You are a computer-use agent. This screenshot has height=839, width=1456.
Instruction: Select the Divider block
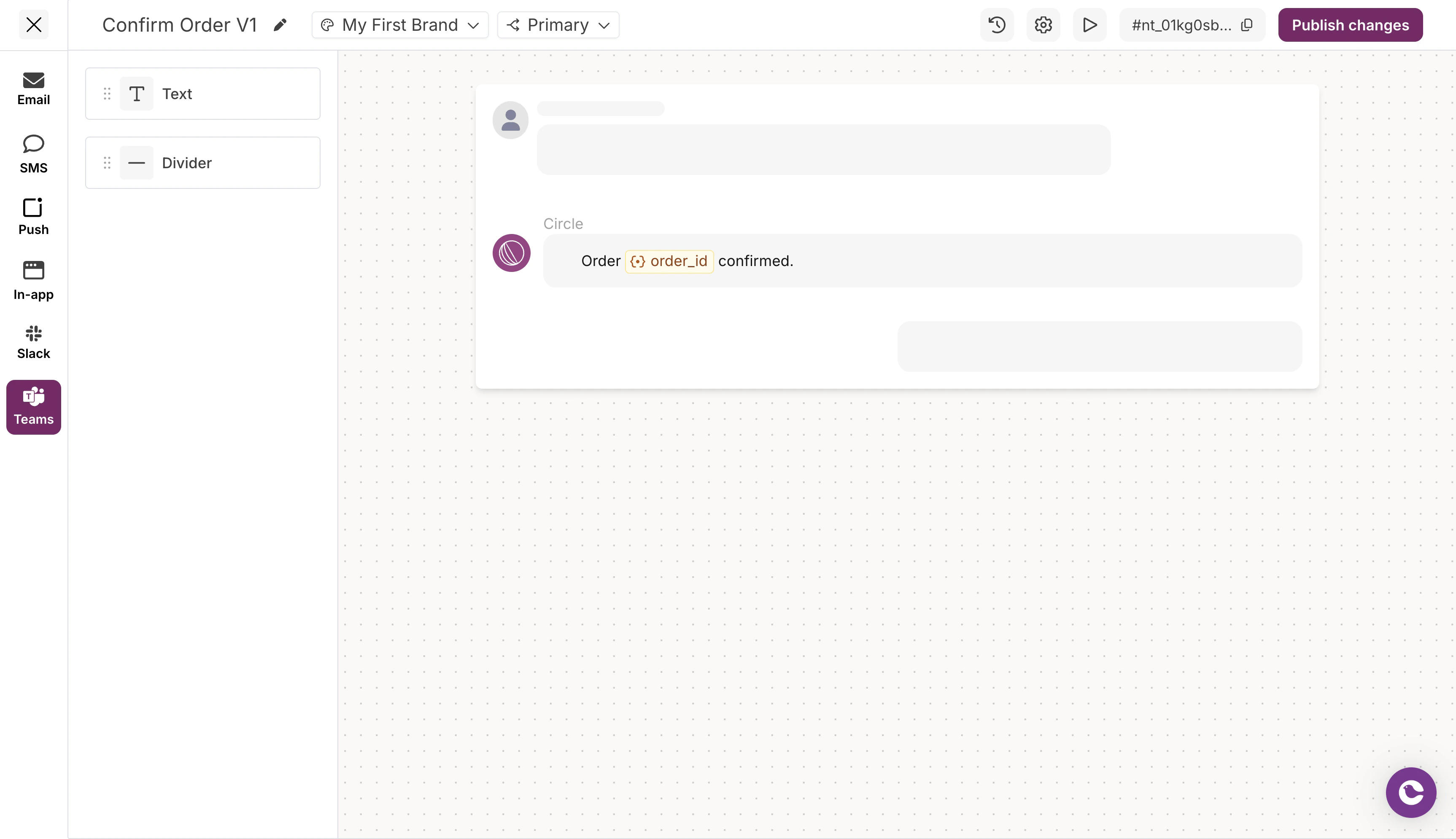click(x=203, y=162)
